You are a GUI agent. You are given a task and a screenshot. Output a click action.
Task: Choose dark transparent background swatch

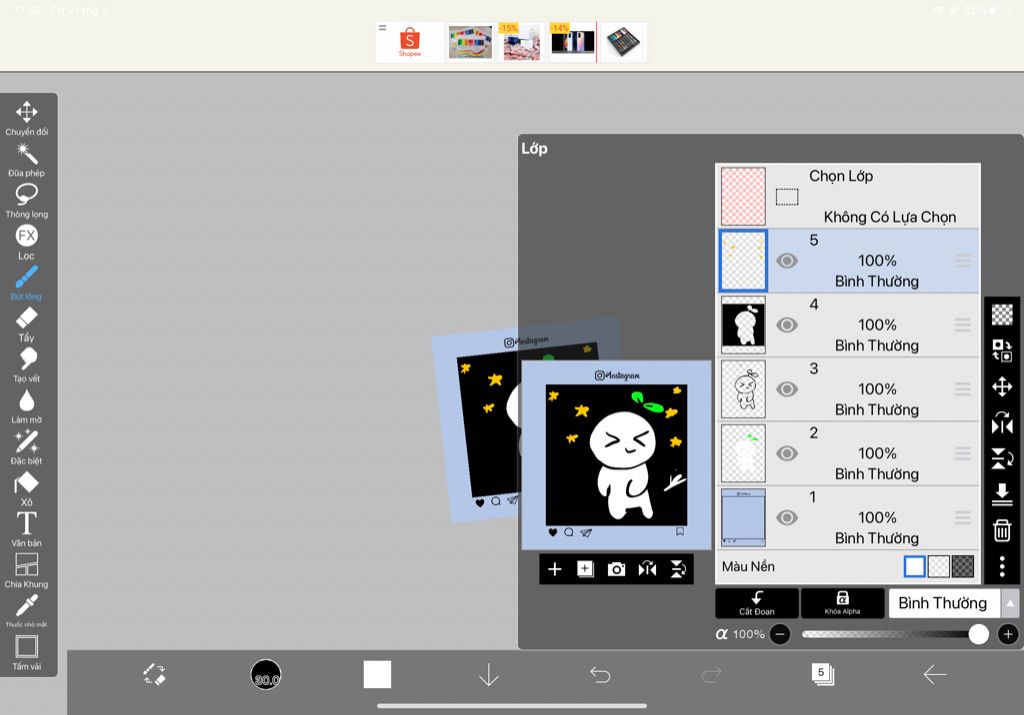[x=963, y=566]
